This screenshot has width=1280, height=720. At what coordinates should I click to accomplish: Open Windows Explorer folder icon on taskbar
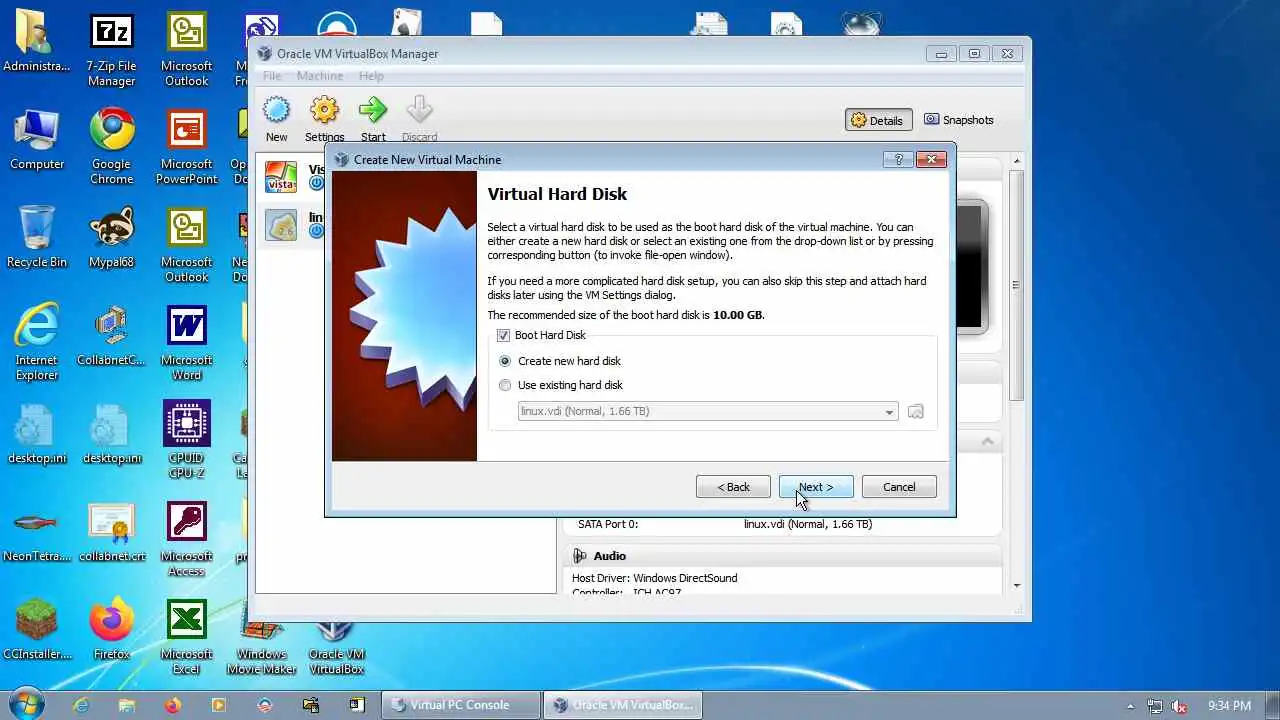[x=127, y=705]
